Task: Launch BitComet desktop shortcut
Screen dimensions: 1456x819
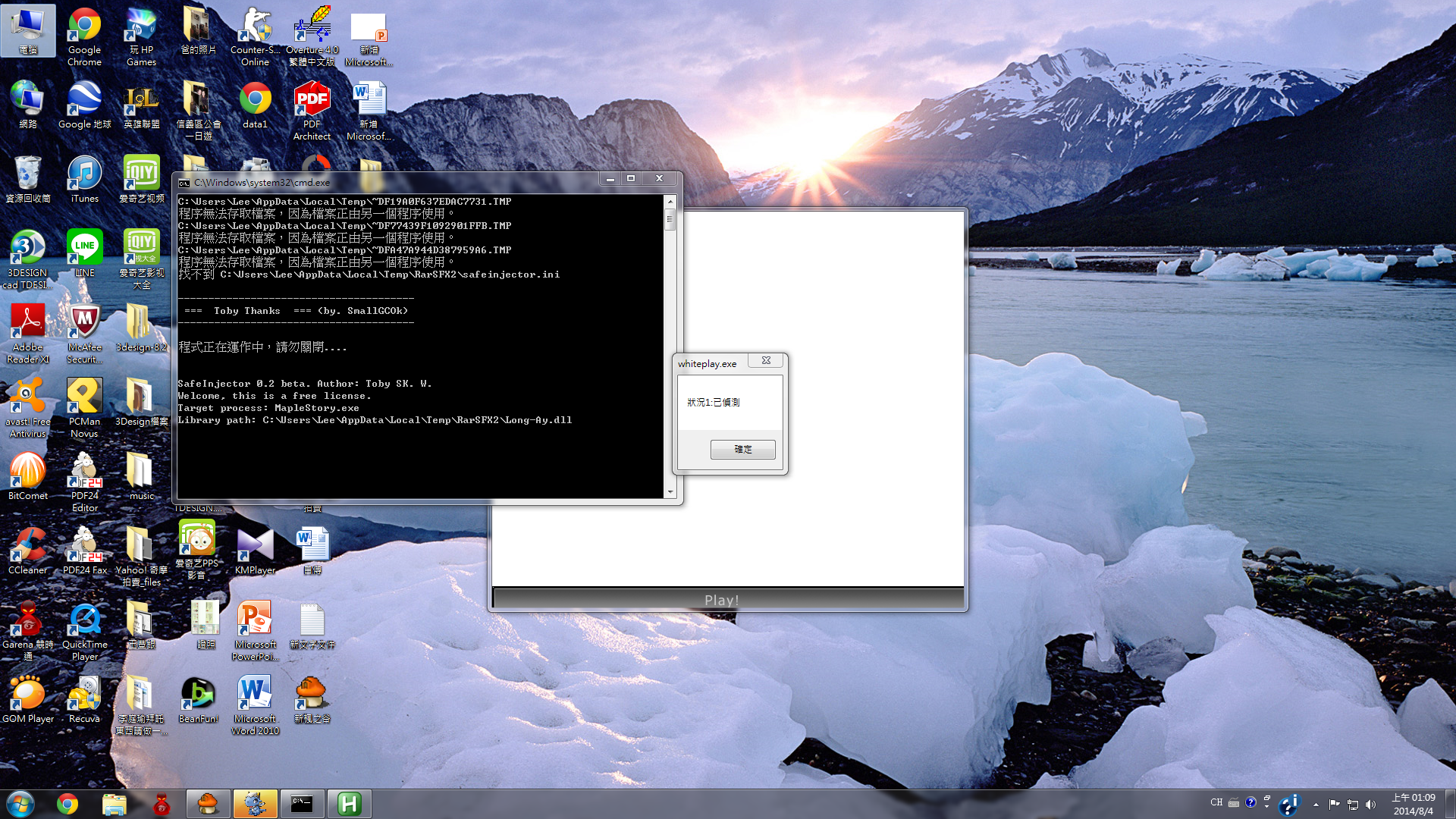Action: point(28,476)
